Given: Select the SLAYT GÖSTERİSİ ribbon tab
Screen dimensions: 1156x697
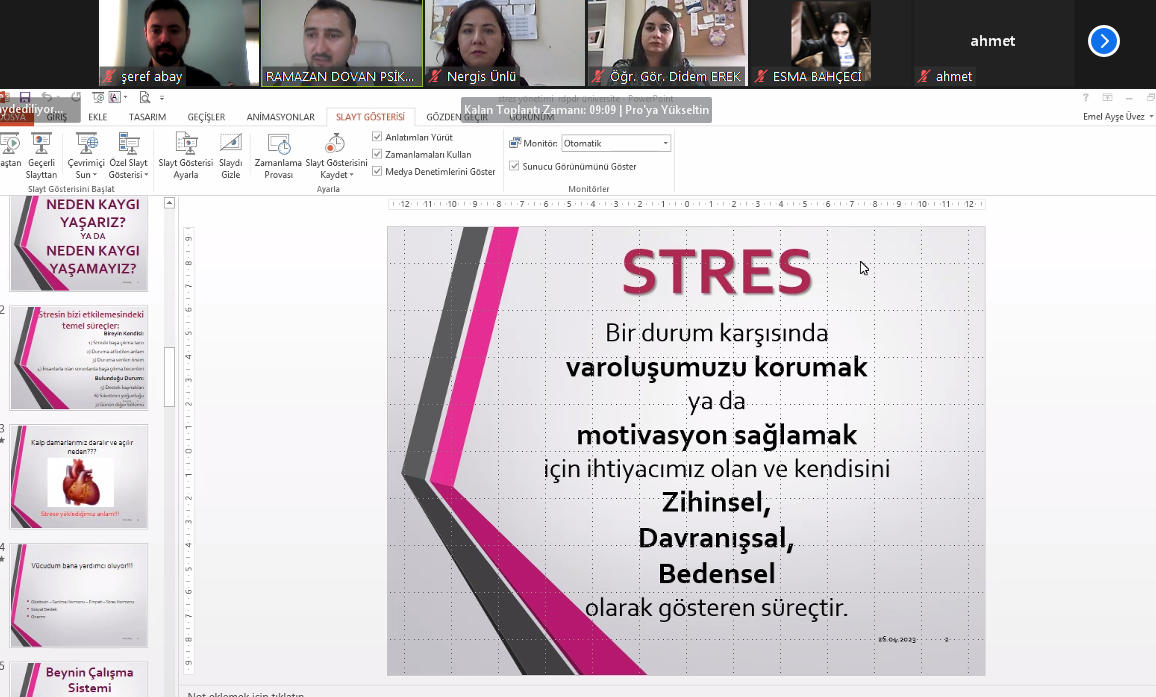Looking at the screenshot, I should 370,117.
